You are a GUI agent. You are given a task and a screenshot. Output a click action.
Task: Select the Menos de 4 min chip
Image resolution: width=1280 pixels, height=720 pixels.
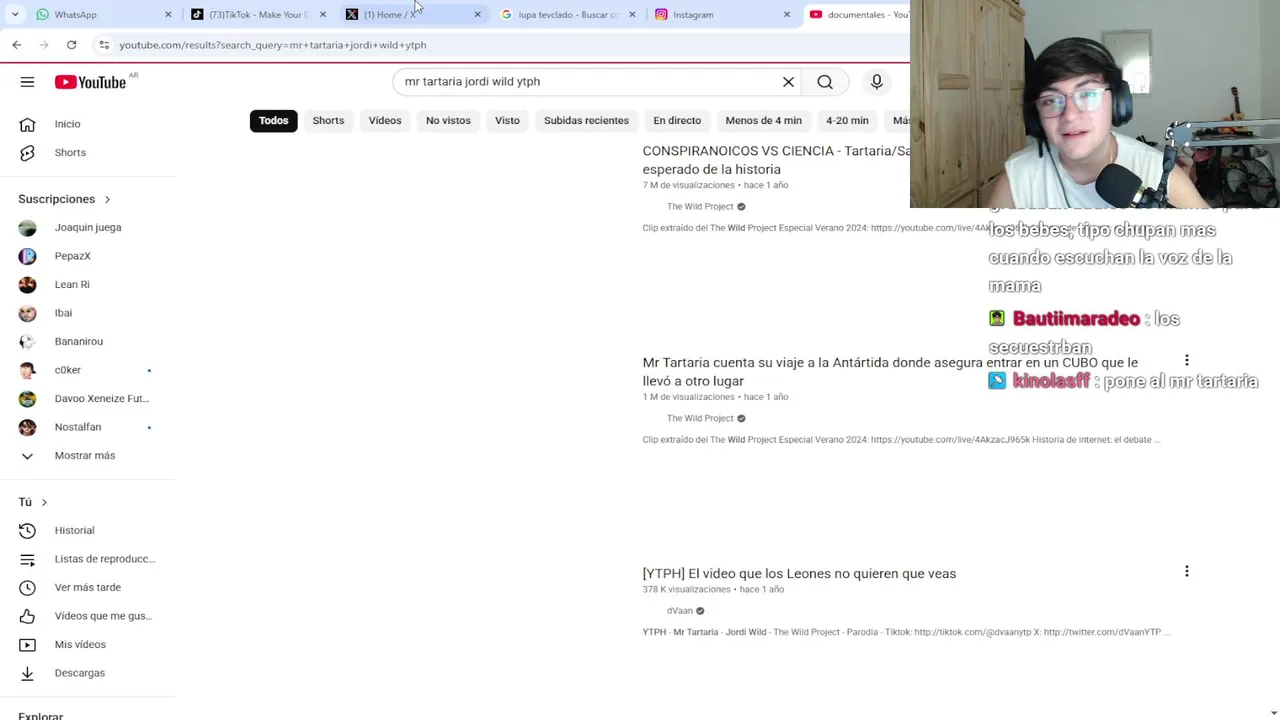coord(763,121)
